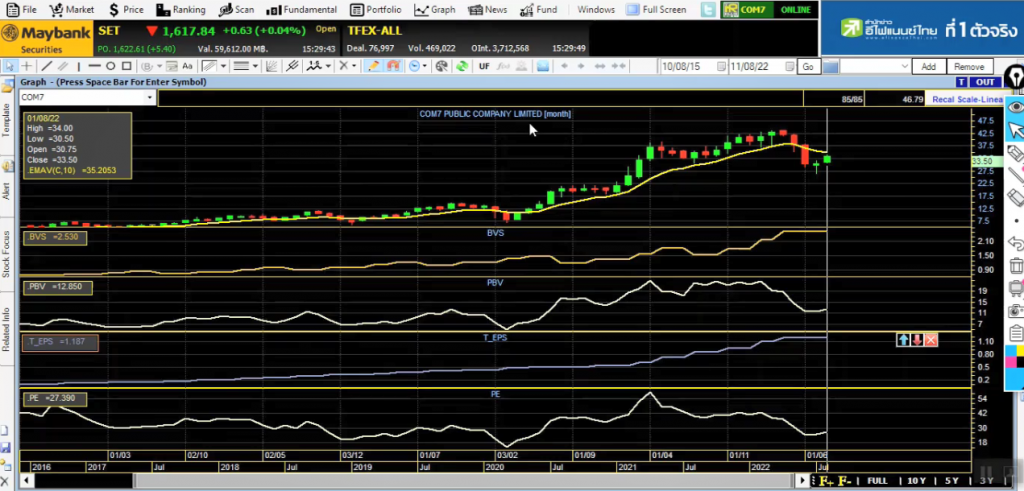Open the empty combo box beside Add button
Image resolution: width=1024 pixels, height=491 pixels.
tap(875, 67)
